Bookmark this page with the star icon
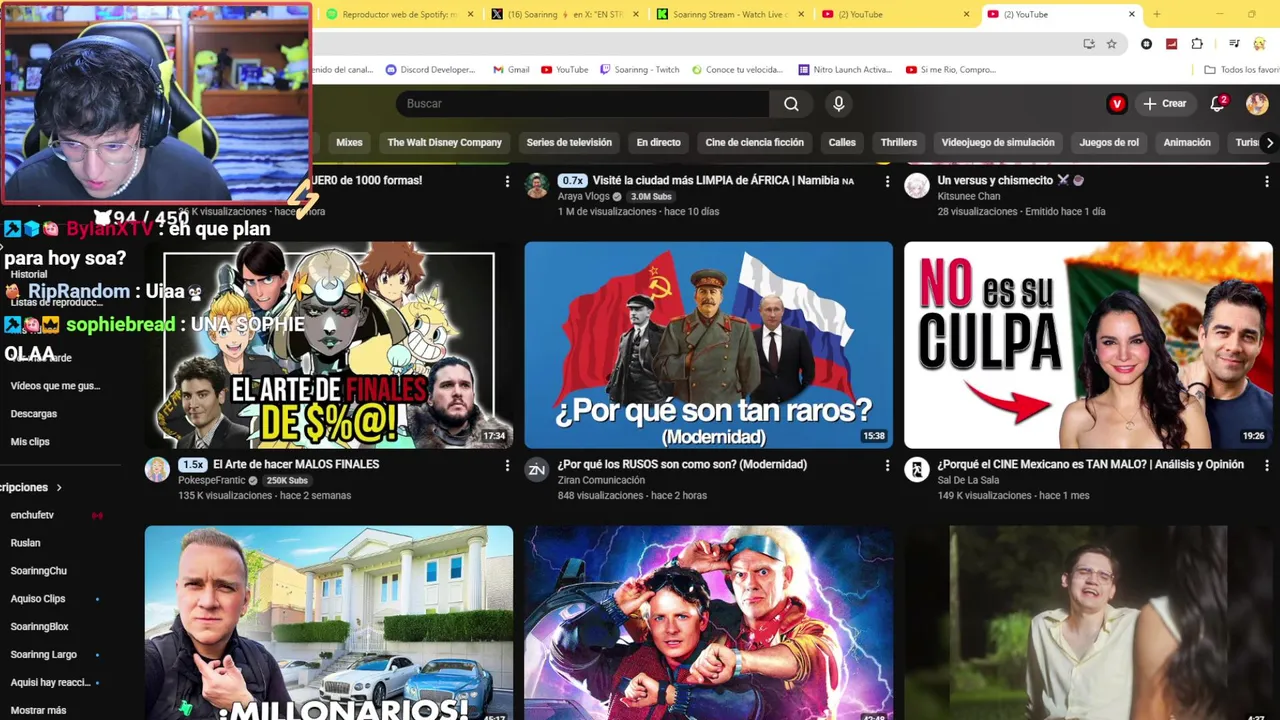Viewport: 1280px width, 720px height. (1111, 44)
